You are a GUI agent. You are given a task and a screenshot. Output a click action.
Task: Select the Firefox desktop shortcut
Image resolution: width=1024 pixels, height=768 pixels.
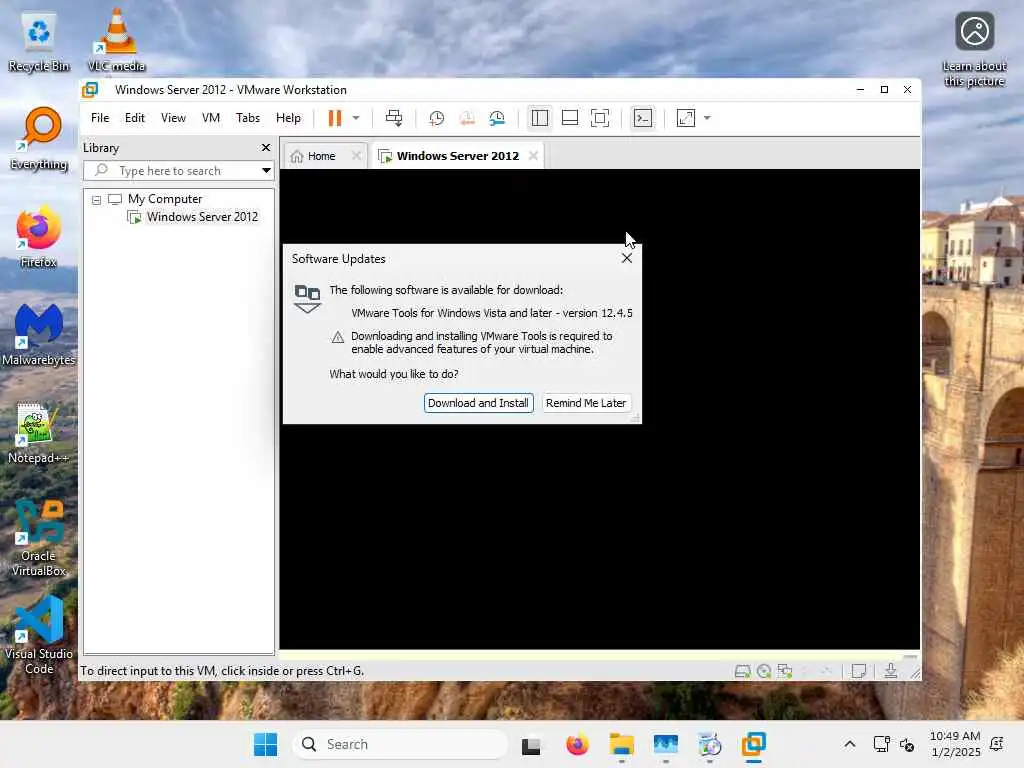pyautogui.click(x=39, y=236)
